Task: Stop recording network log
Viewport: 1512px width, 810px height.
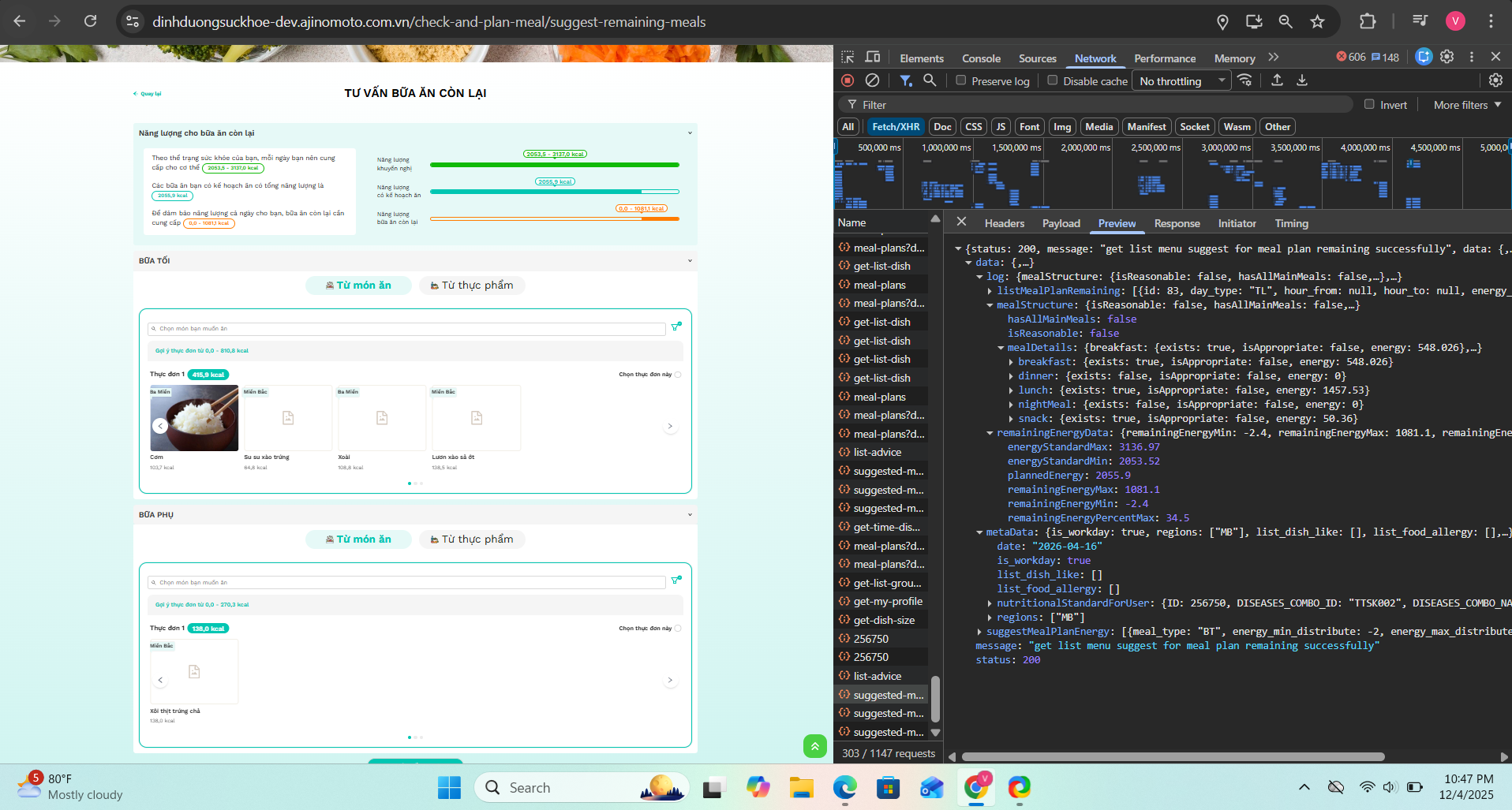Action: (x=848, y=80)
